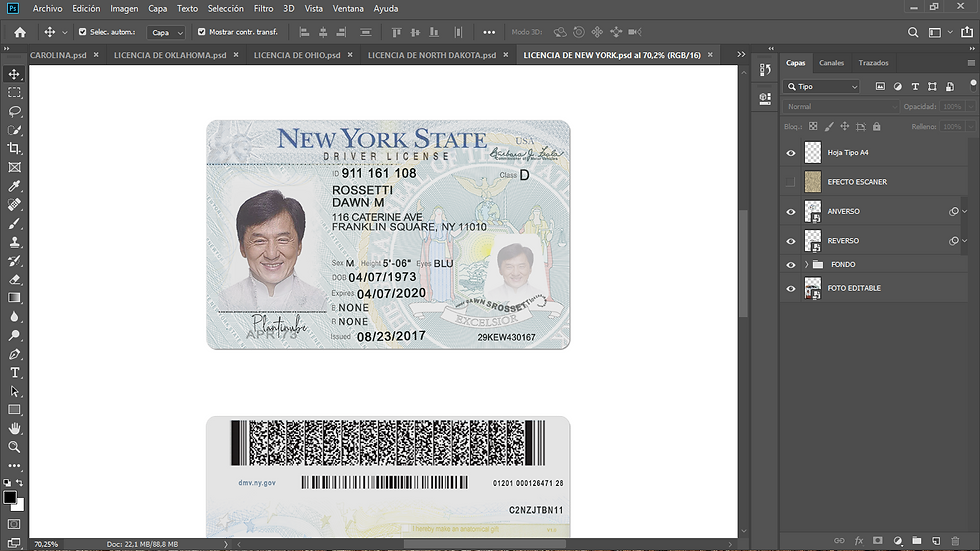Select the Zoom tool in toolbar

[15, 447]
